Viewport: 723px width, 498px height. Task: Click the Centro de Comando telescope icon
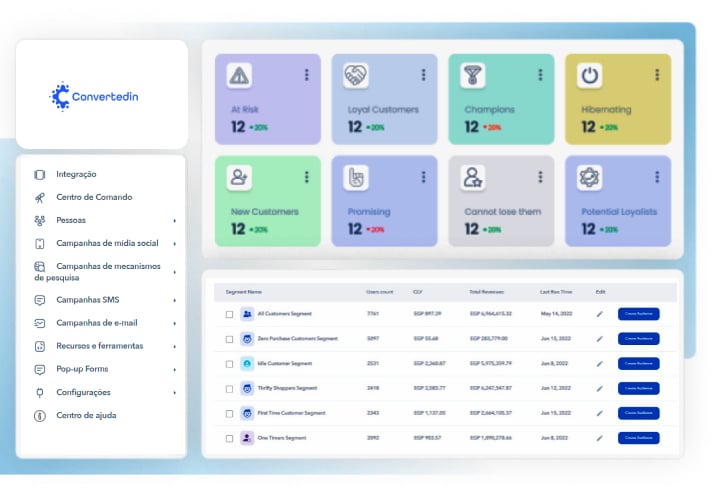click(40, 198)
